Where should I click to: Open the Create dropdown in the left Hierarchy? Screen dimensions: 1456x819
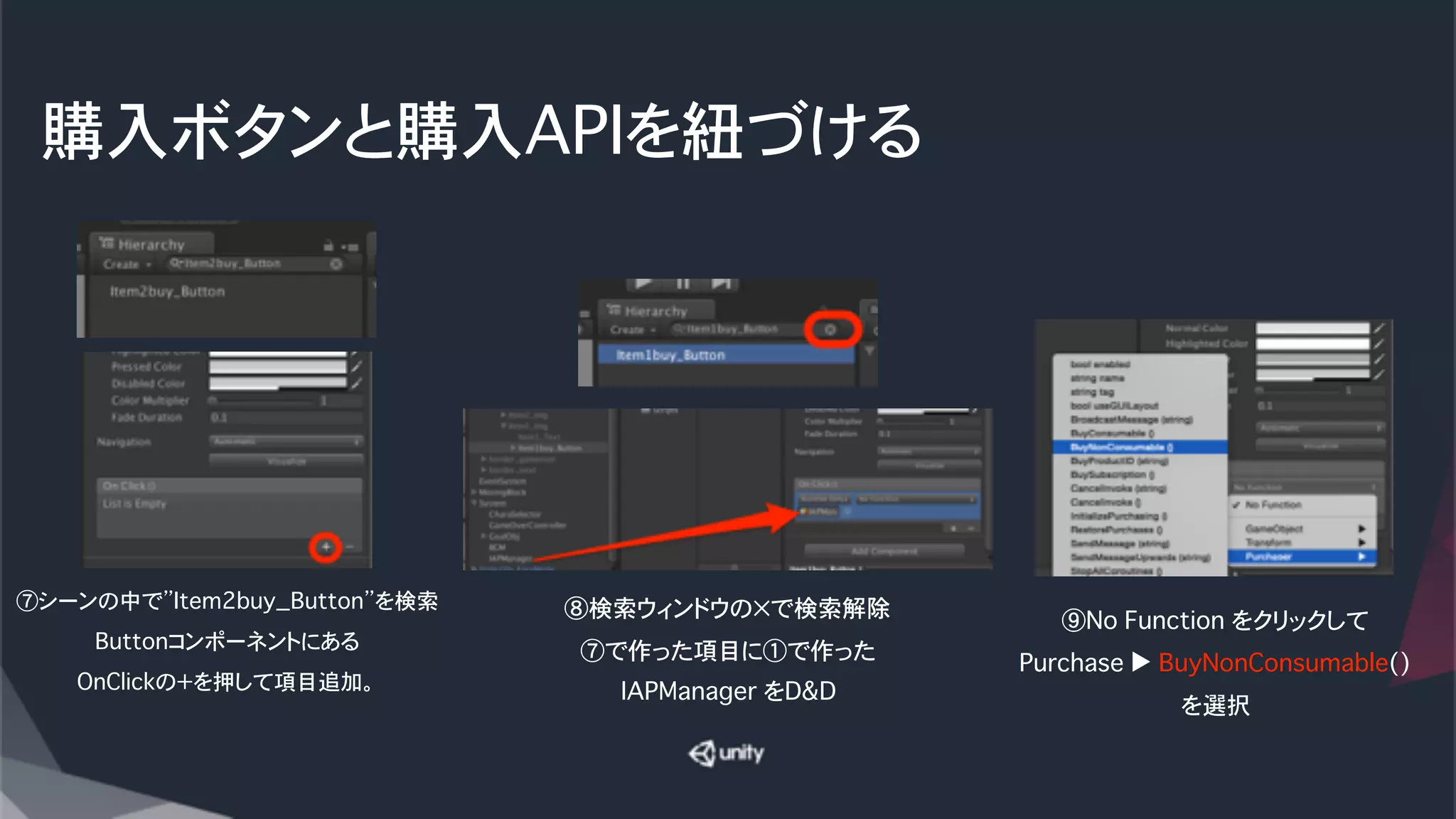point(127,264)
